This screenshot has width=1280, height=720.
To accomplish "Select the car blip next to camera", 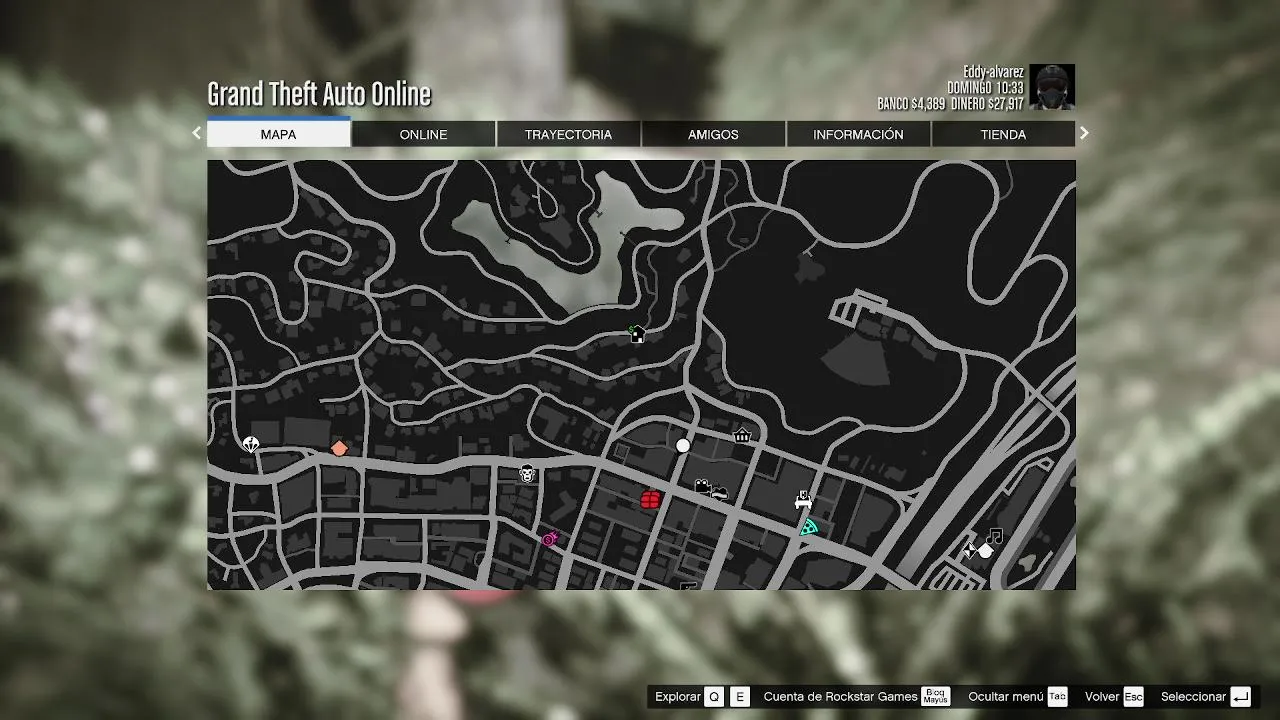I will tap(719, 492).
